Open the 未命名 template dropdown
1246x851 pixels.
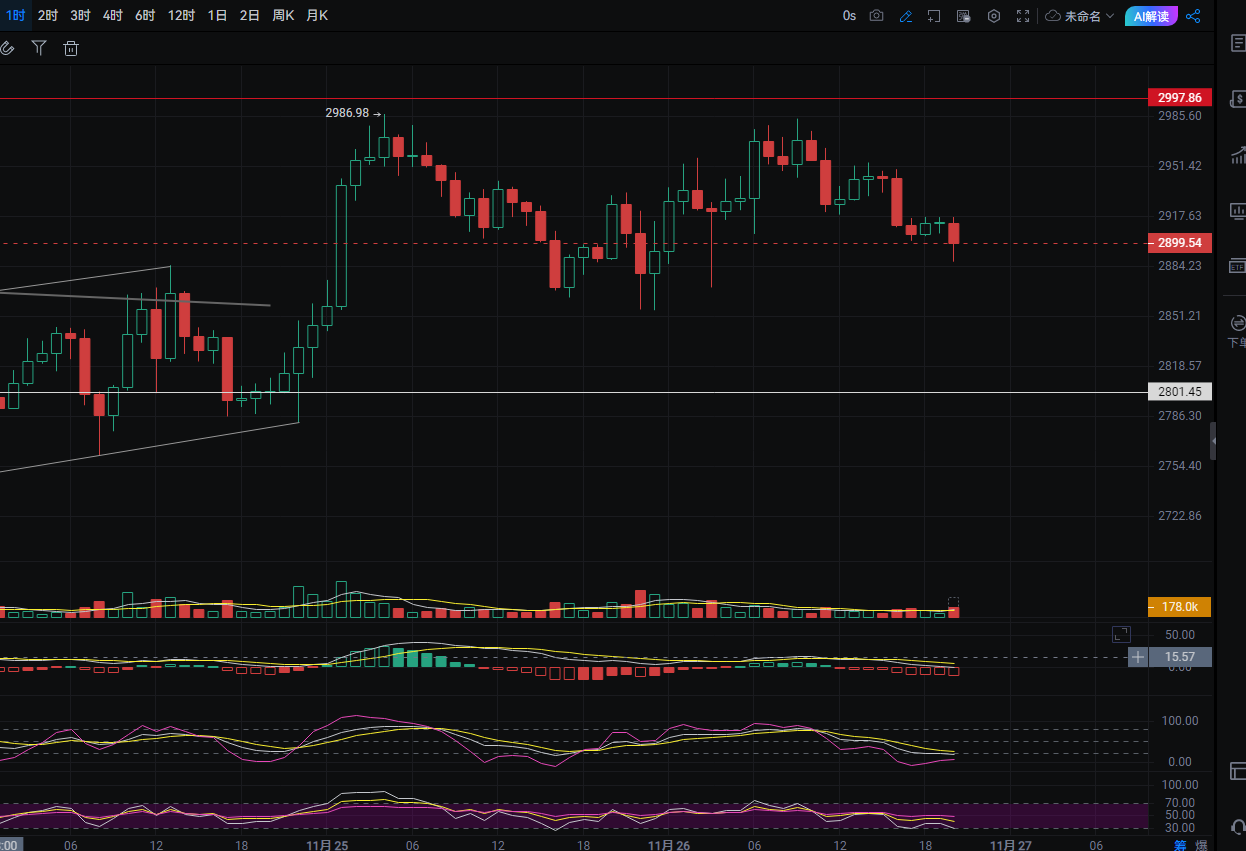pos(1080,16)
